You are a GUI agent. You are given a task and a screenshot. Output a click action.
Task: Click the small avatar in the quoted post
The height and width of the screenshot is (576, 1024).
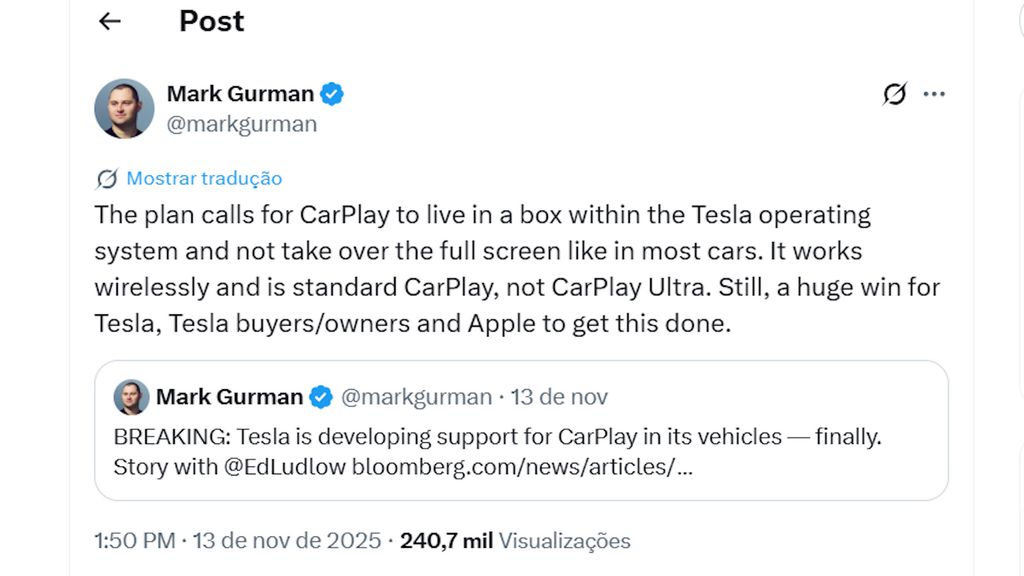click(x=132, y=397)
